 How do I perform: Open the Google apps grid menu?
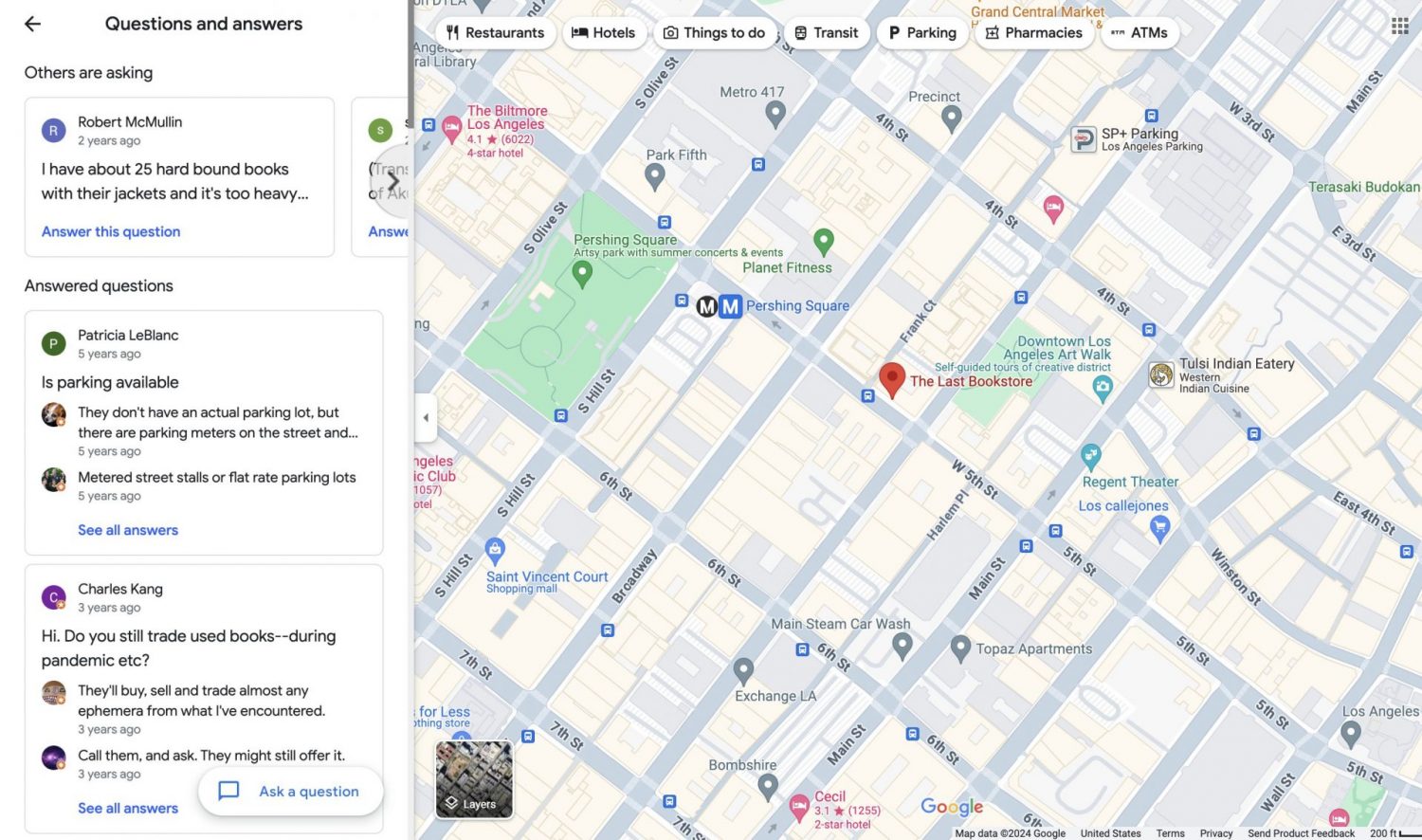pos(1399,26)
